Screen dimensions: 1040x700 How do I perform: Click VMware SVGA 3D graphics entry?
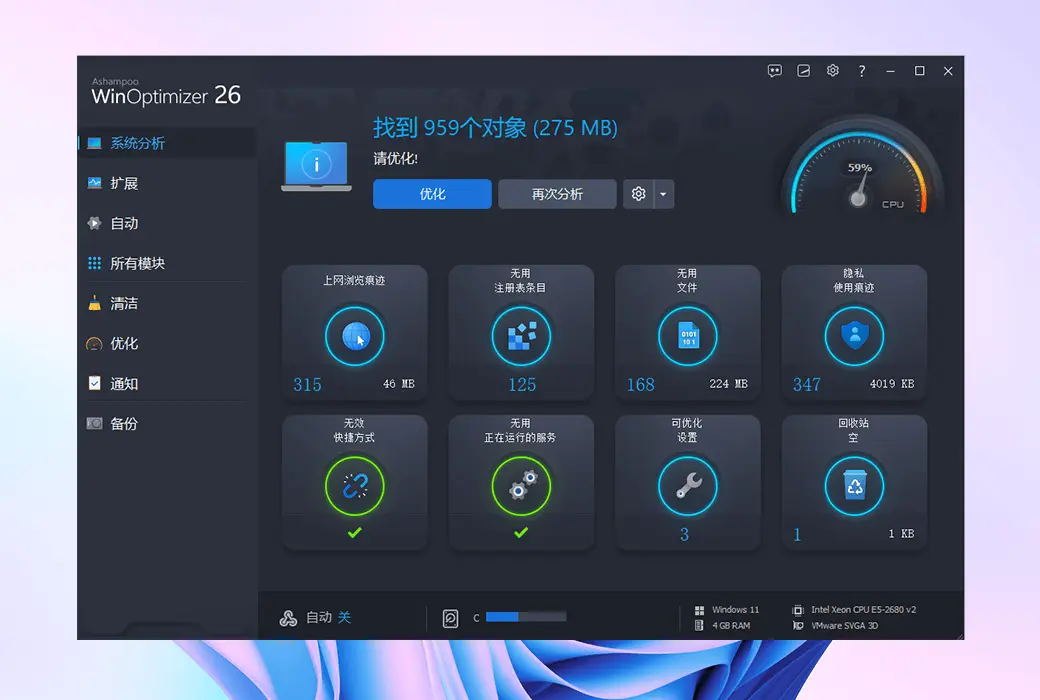pyautogui.click(x=836, y=626)
